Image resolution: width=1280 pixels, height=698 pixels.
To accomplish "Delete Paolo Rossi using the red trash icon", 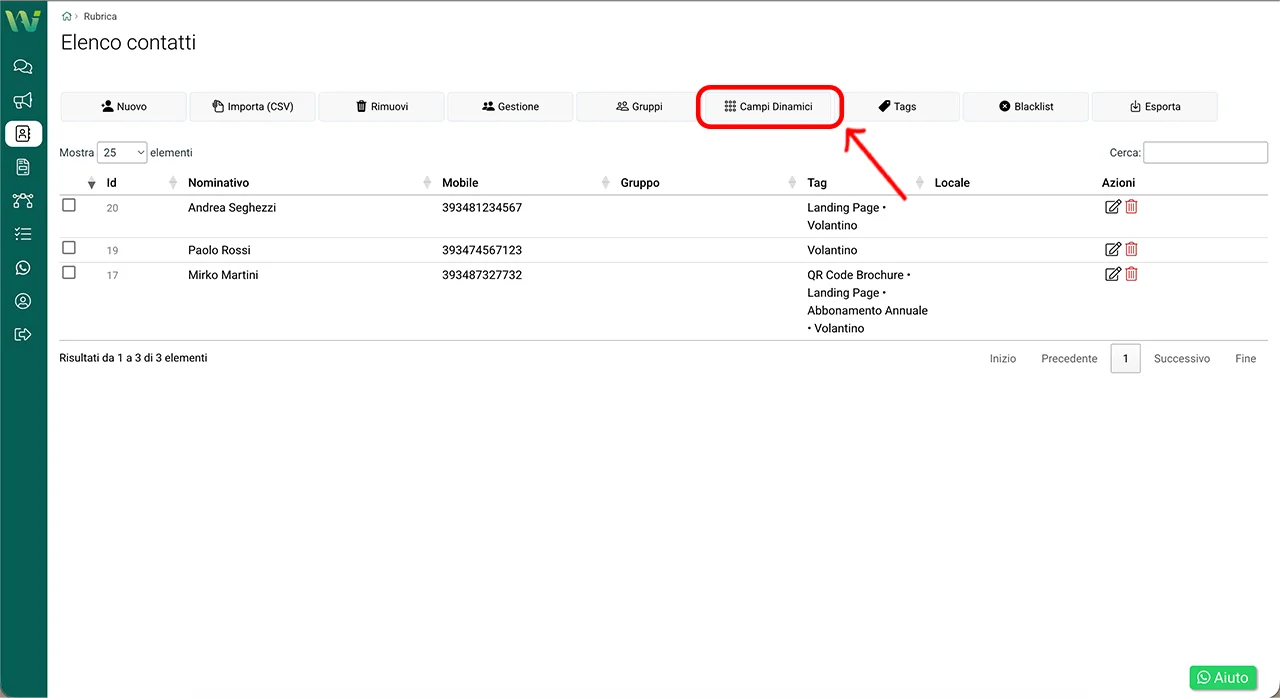I will pos(1131,250).
